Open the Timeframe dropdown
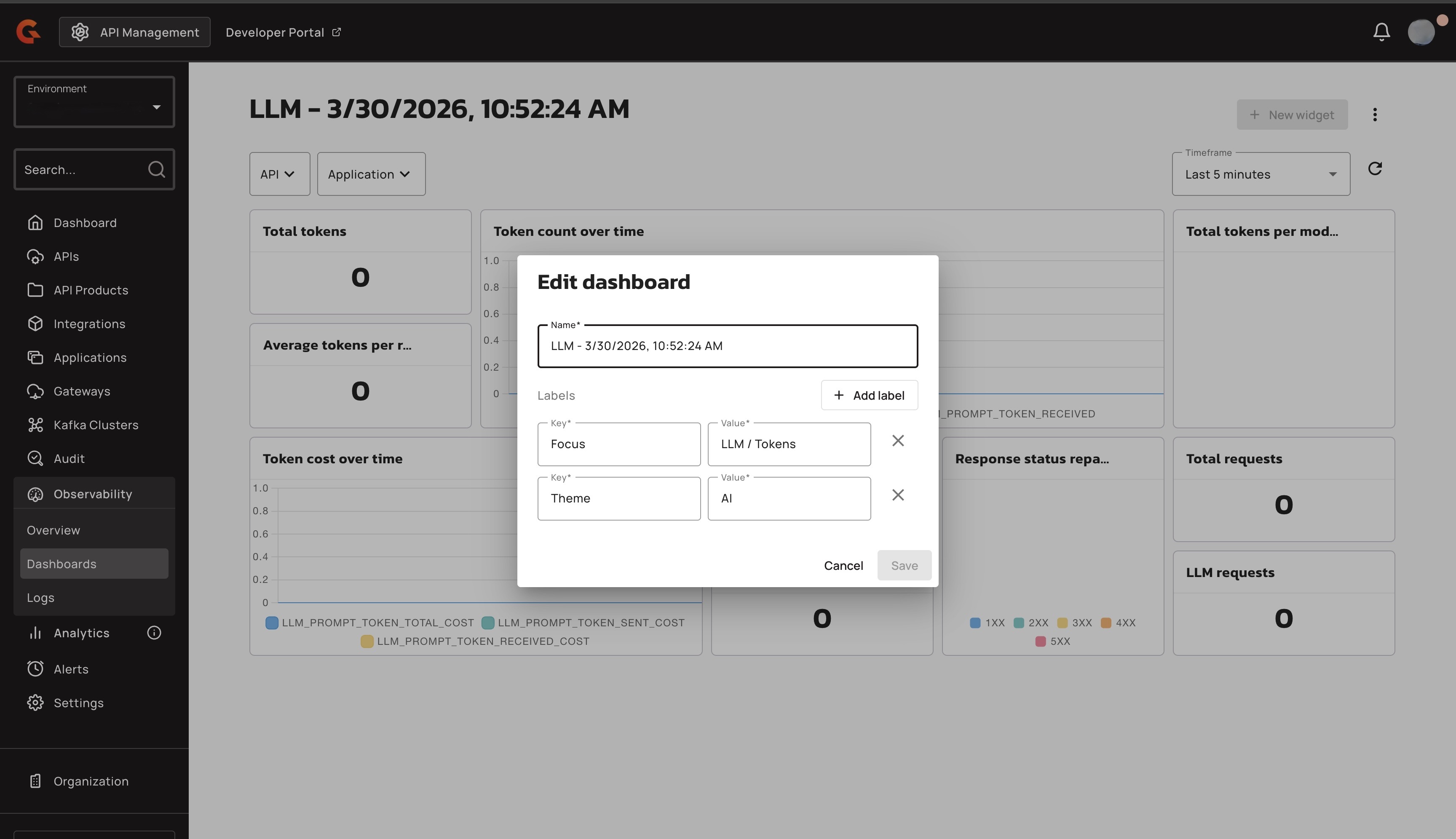The width and height of the screenshot is (1456, 839). tap(1261, 174)
